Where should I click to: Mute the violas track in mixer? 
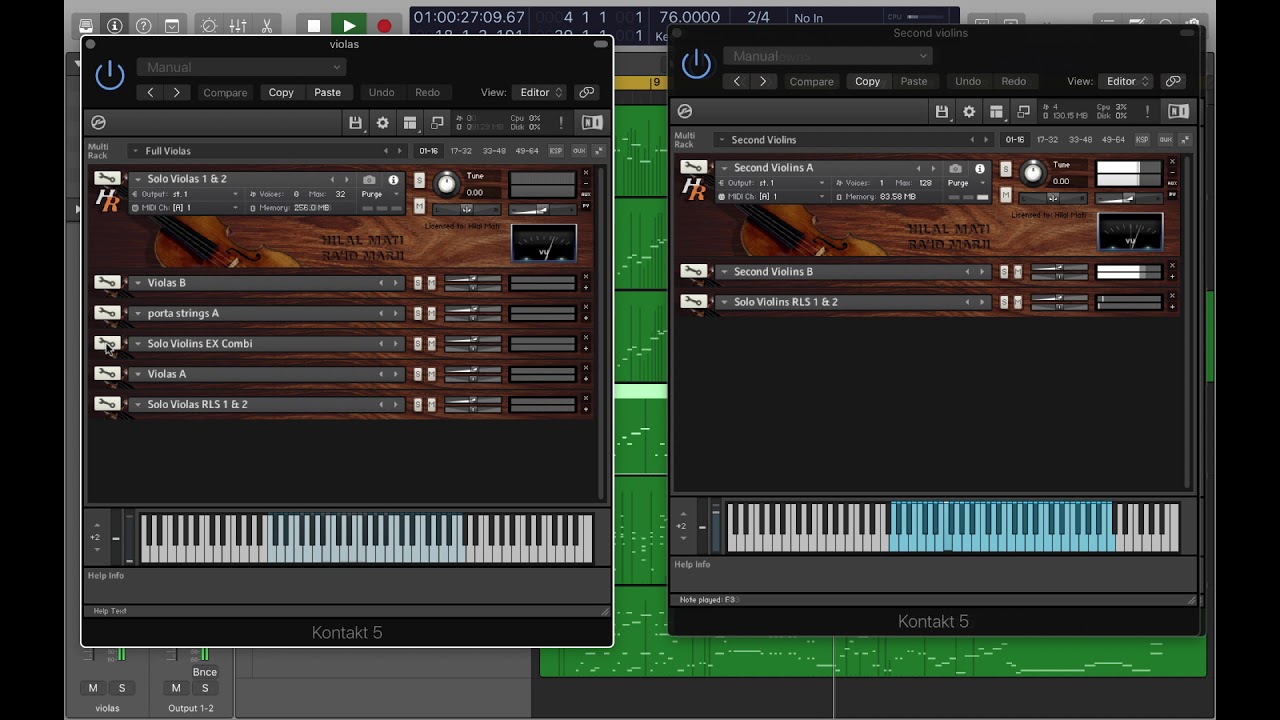[93, 688]
